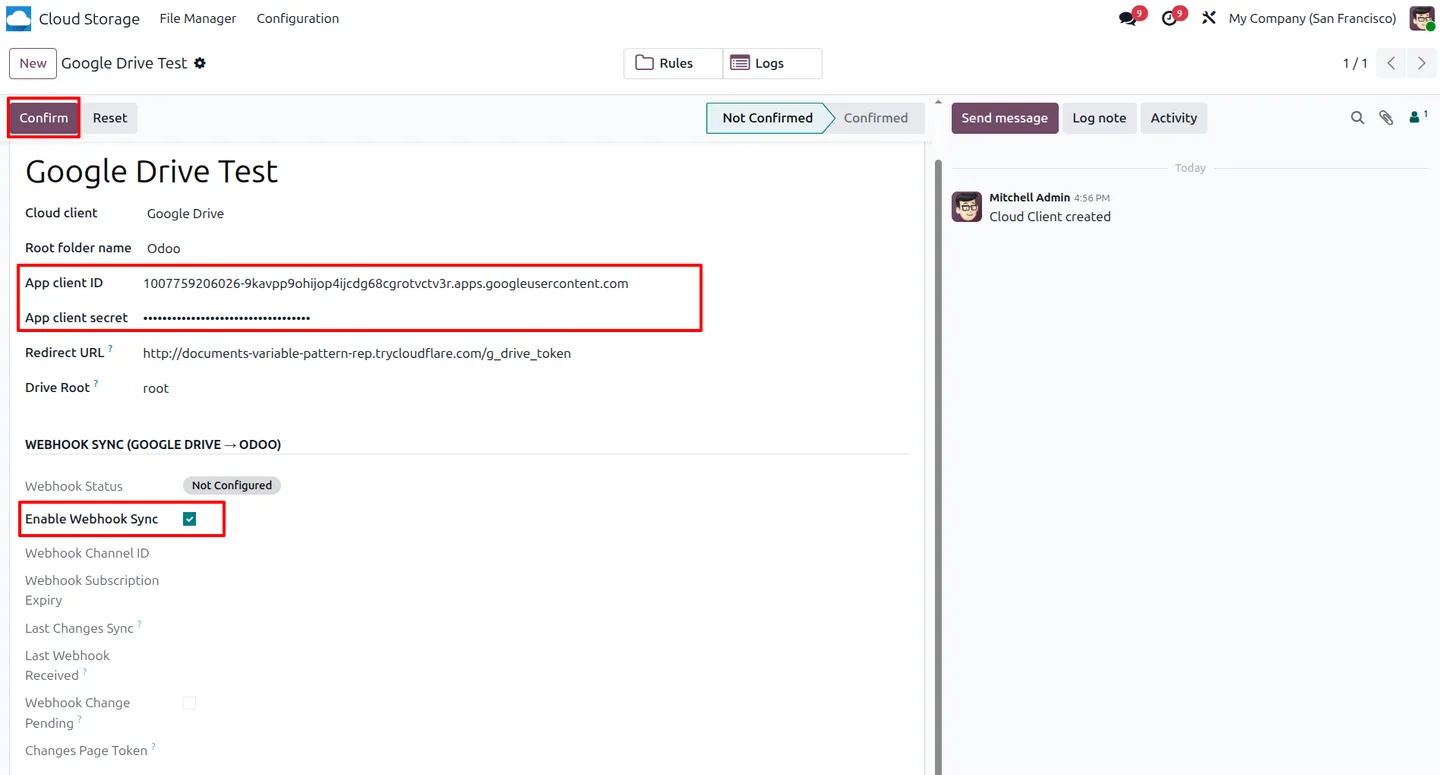Click the Log note button
This screenshot has height=775, width=1440.
(1099, 118)
